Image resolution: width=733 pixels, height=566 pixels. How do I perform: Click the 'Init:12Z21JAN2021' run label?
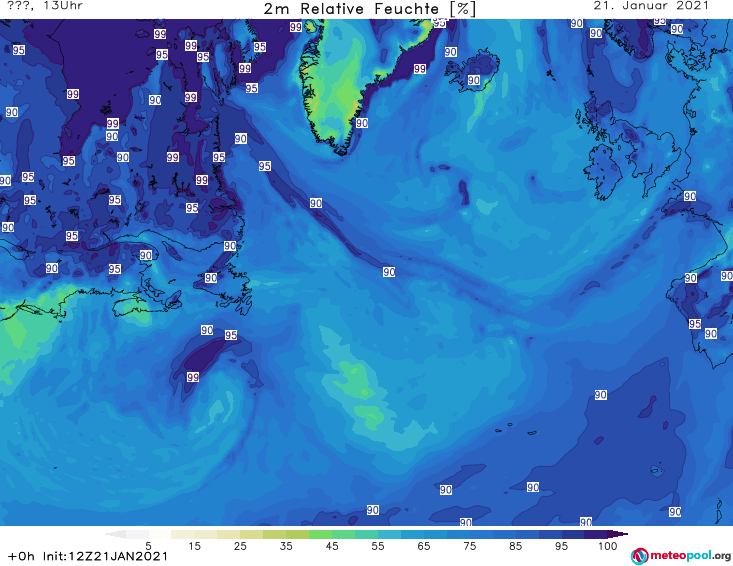click(105, 556)
